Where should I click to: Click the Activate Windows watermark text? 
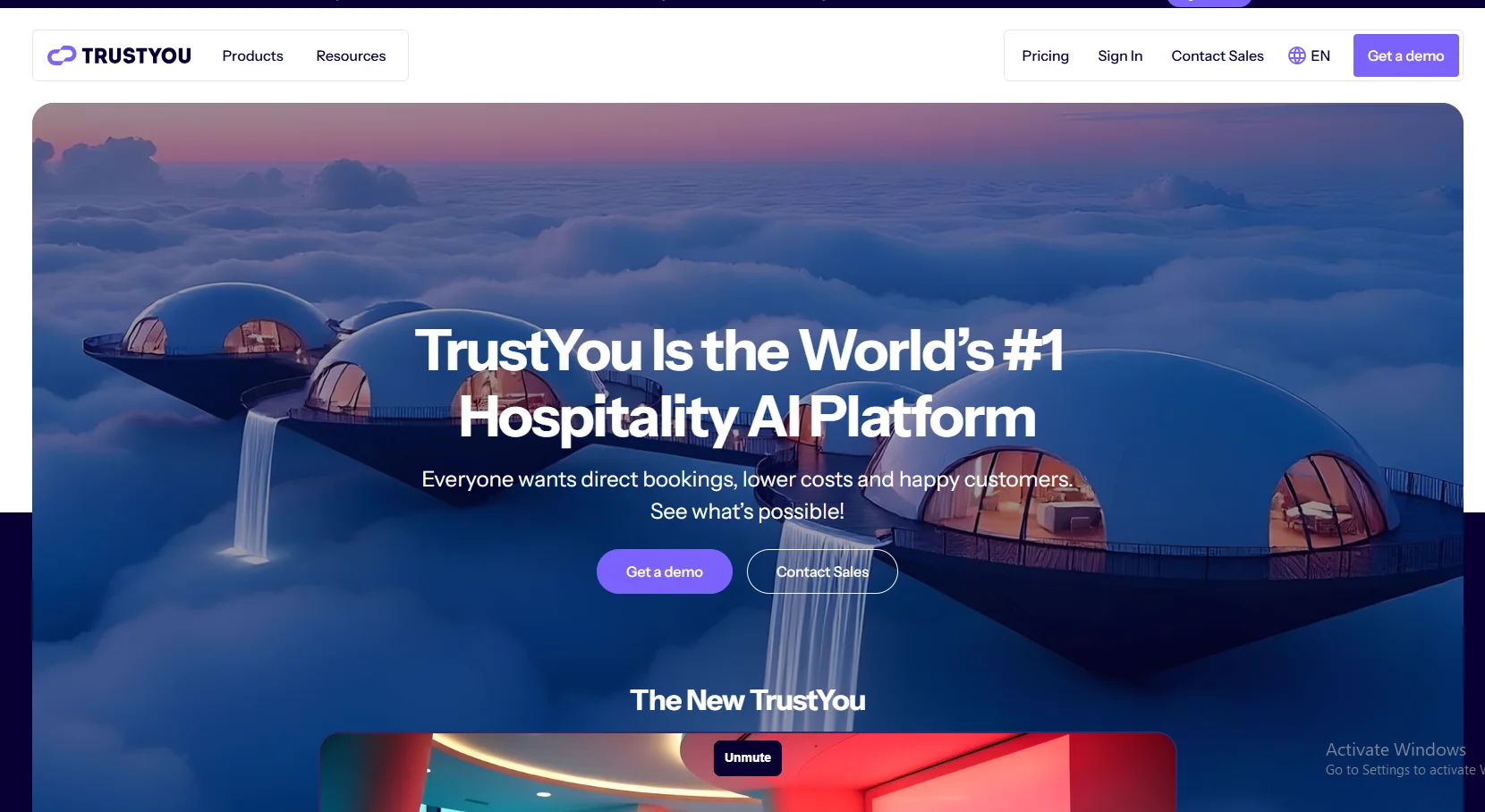pyautogui.click(x=1396, y=749)
